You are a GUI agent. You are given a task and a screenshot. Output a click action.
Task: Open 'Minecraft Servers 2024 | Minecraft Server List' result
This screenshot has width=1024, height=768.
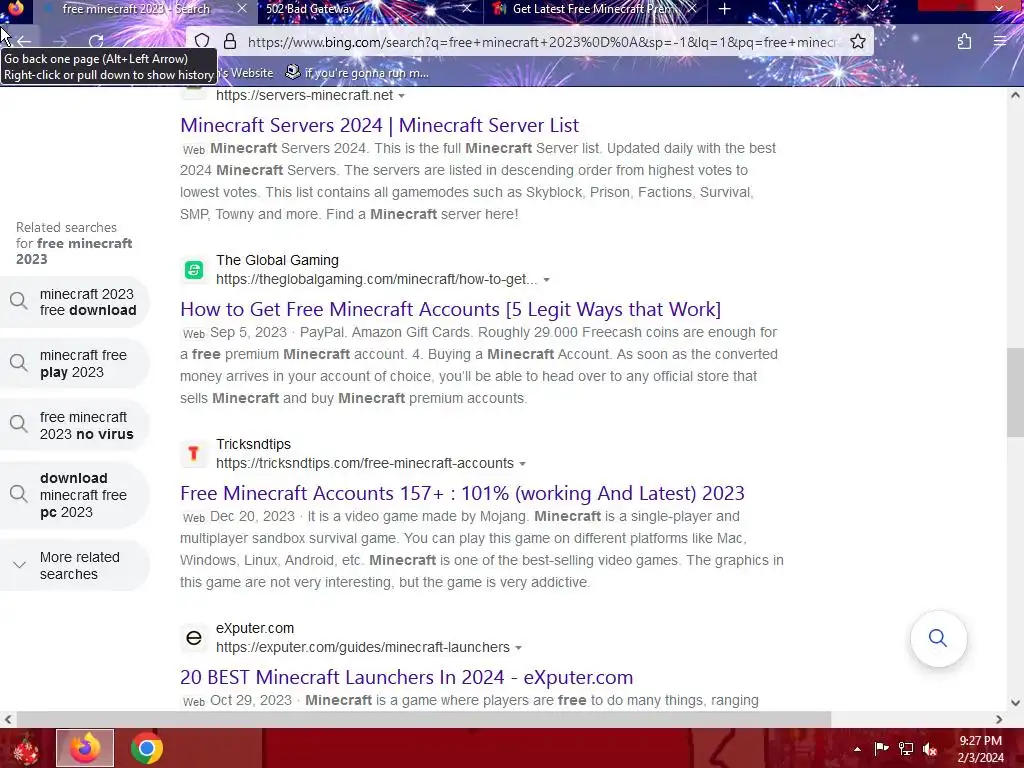pyautogui.click(x=379, y=125)
